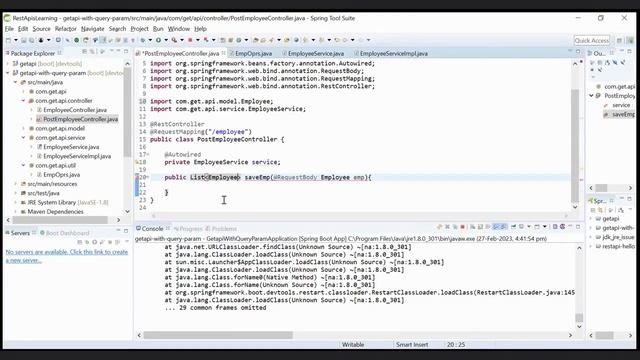Maximize the editor area

pyautogui.click(x=578, y=51)
